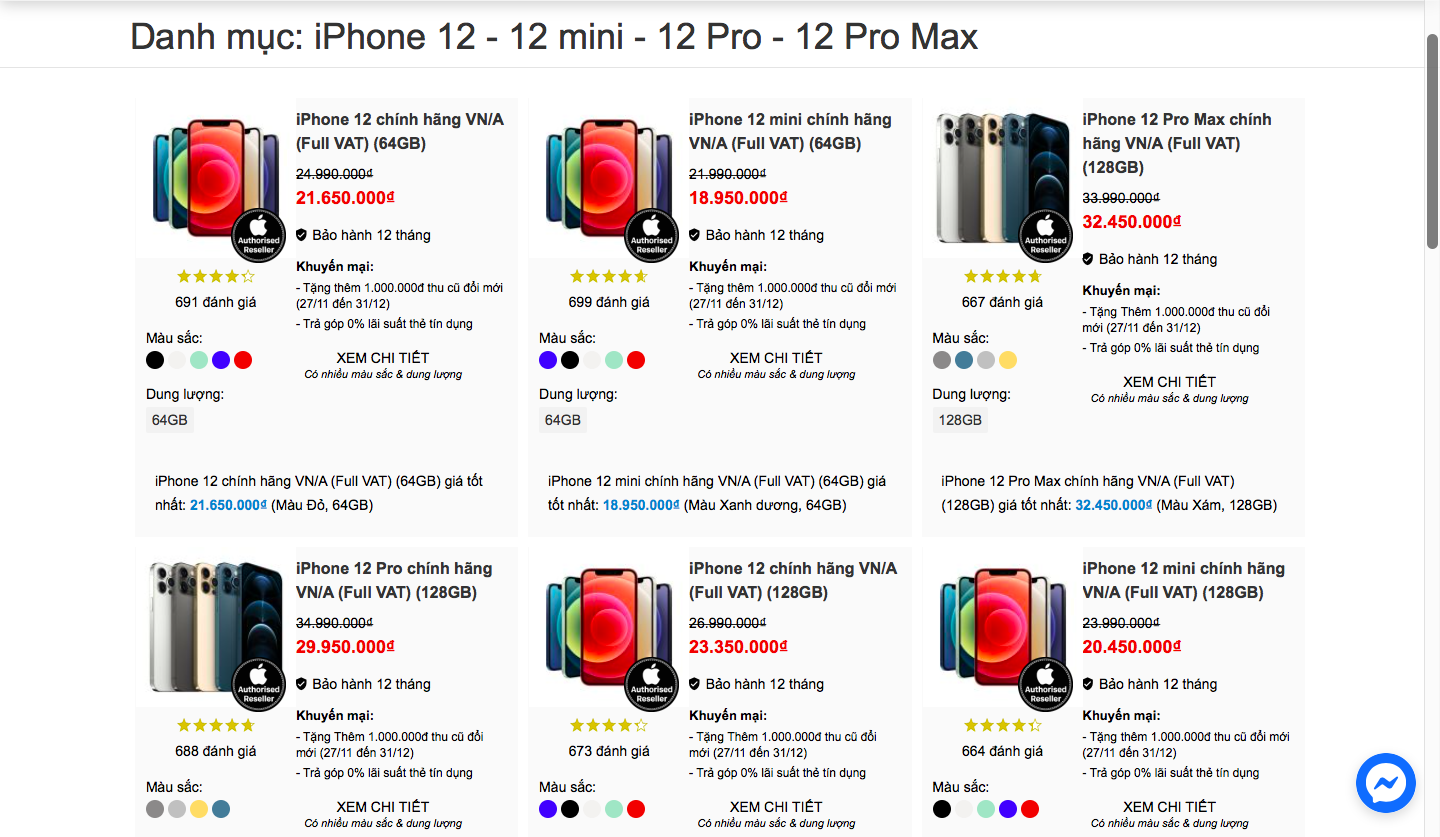Click the star rating under iPhone 12 Pro Max
Screen dimensions: 1440x837
click(1002, 276)
